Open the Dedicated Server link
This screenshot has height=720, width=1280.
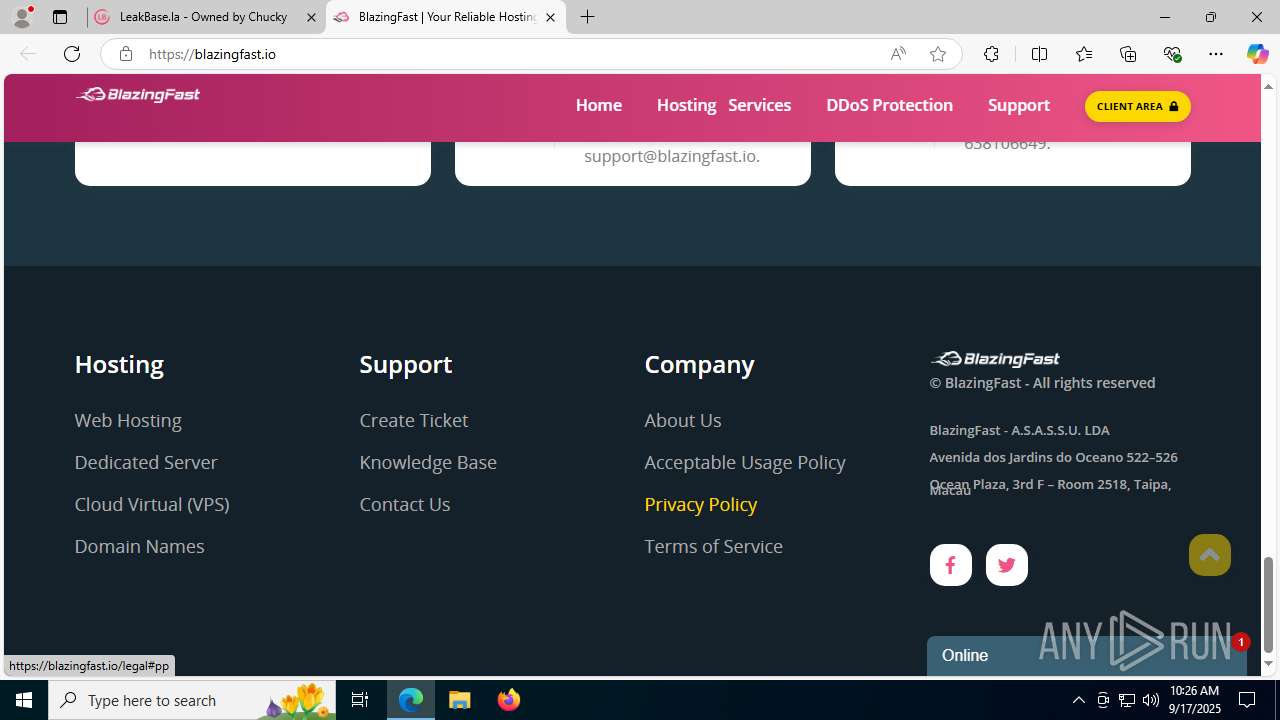point(146,462)
